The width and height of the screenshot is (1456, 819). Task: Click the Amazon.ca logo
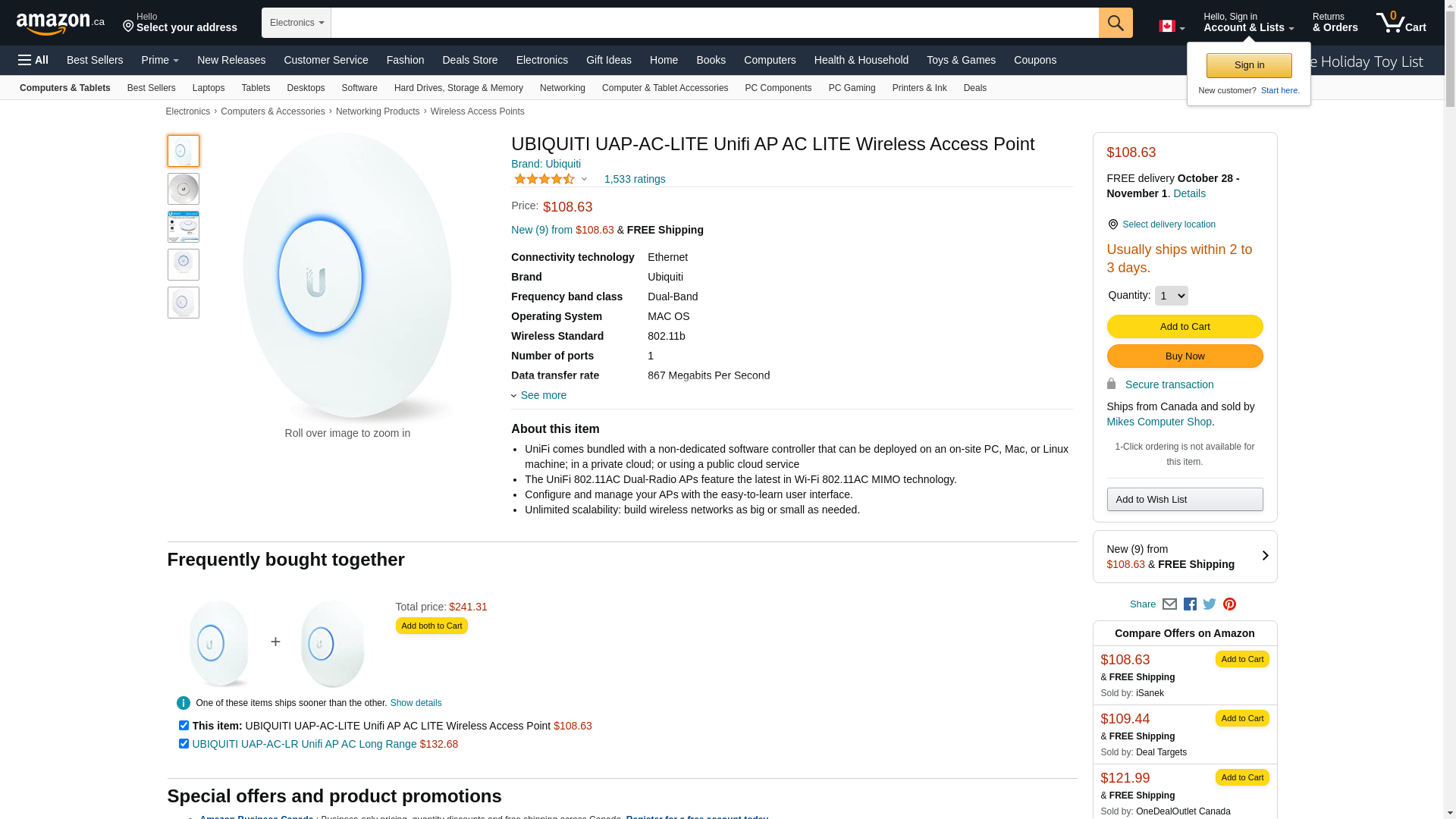pos(61,24)
